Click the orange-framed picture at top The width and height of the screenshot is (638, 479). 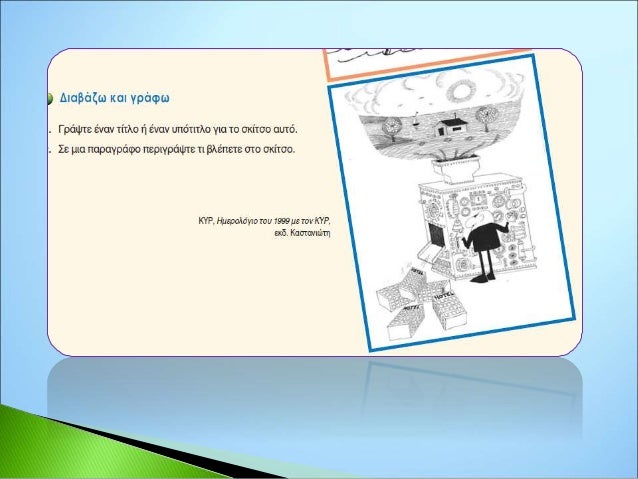click(x=427, y=63)
